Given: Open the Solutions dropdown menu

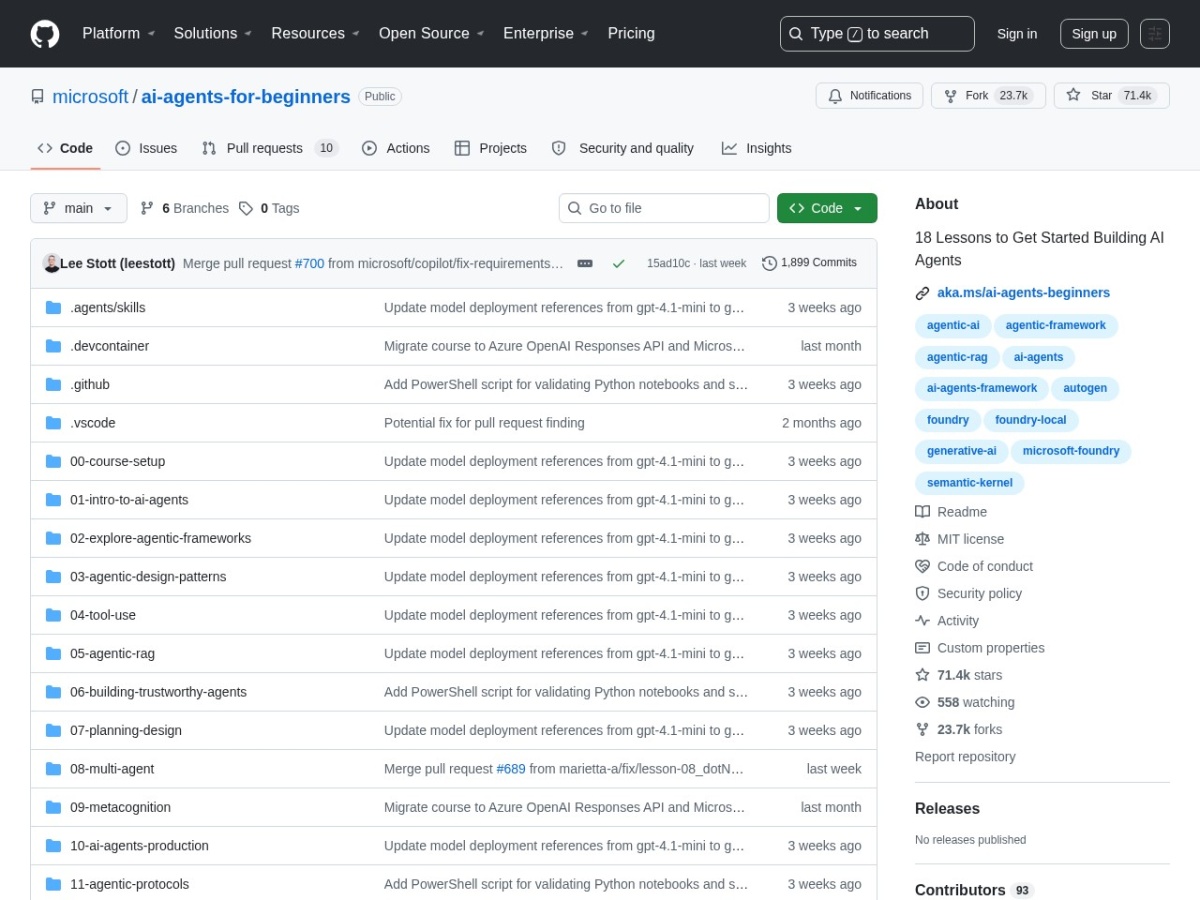Looking at the screenshot, I should pyautogui.click(x=212, y=33).
